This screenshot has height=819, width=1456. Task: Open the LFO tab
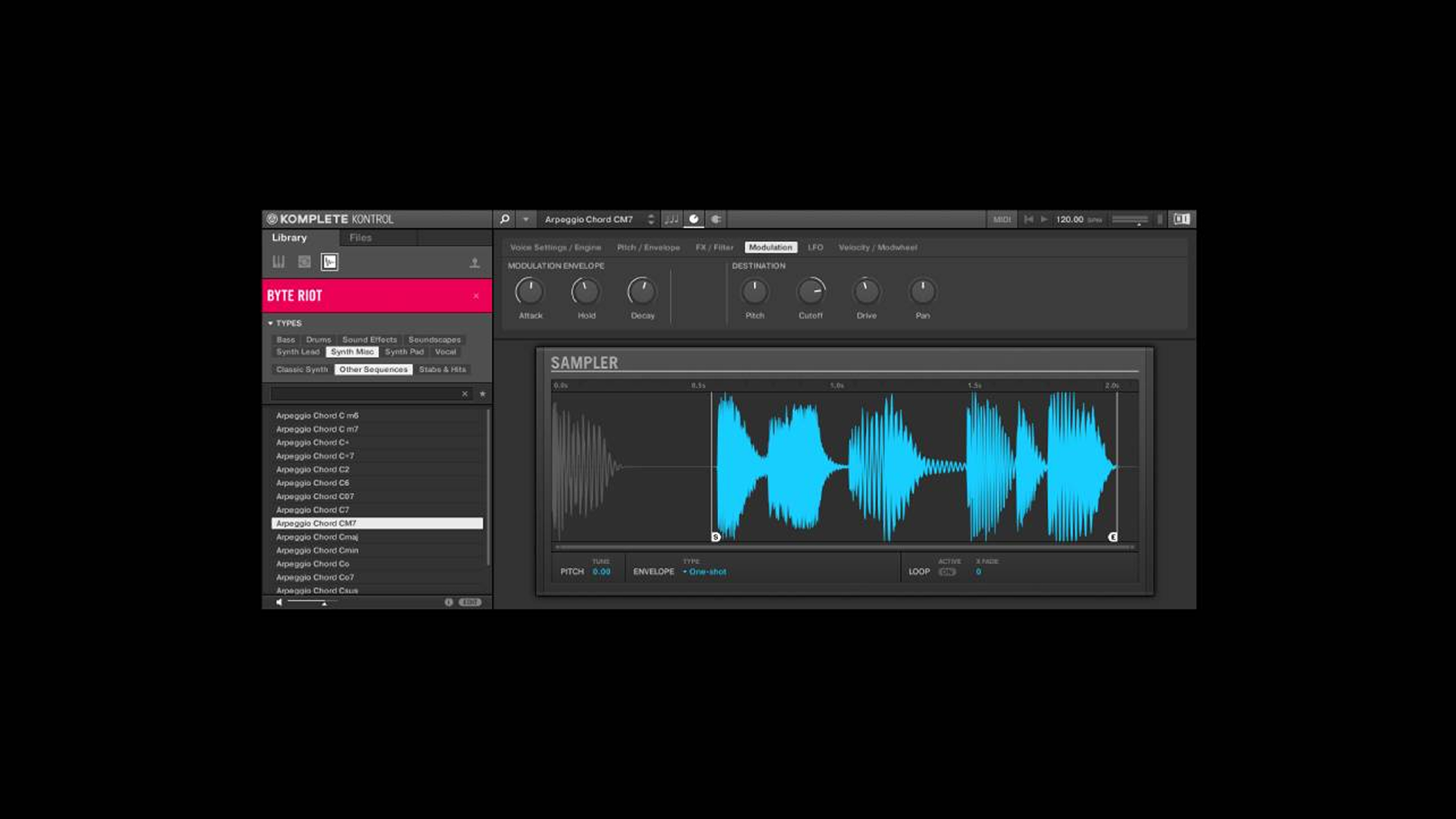coord(815,247)
